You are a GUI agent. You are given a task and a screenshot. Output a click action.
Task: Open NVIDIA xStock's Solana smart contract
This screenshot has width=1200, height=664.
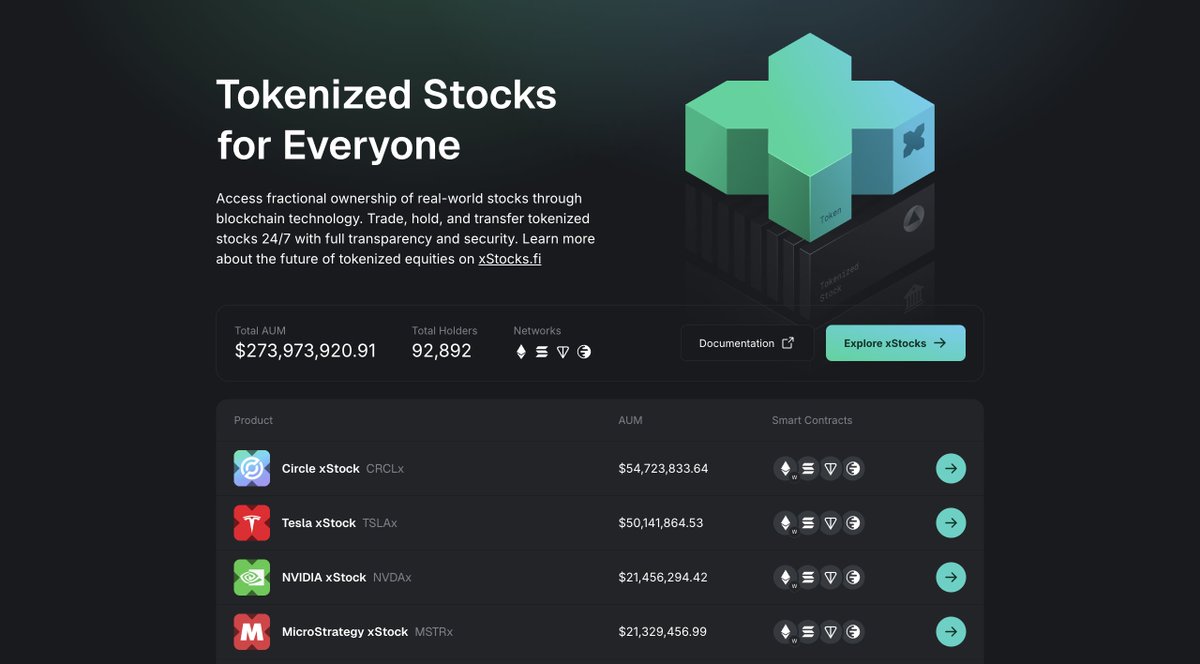(x=808, y=577)
